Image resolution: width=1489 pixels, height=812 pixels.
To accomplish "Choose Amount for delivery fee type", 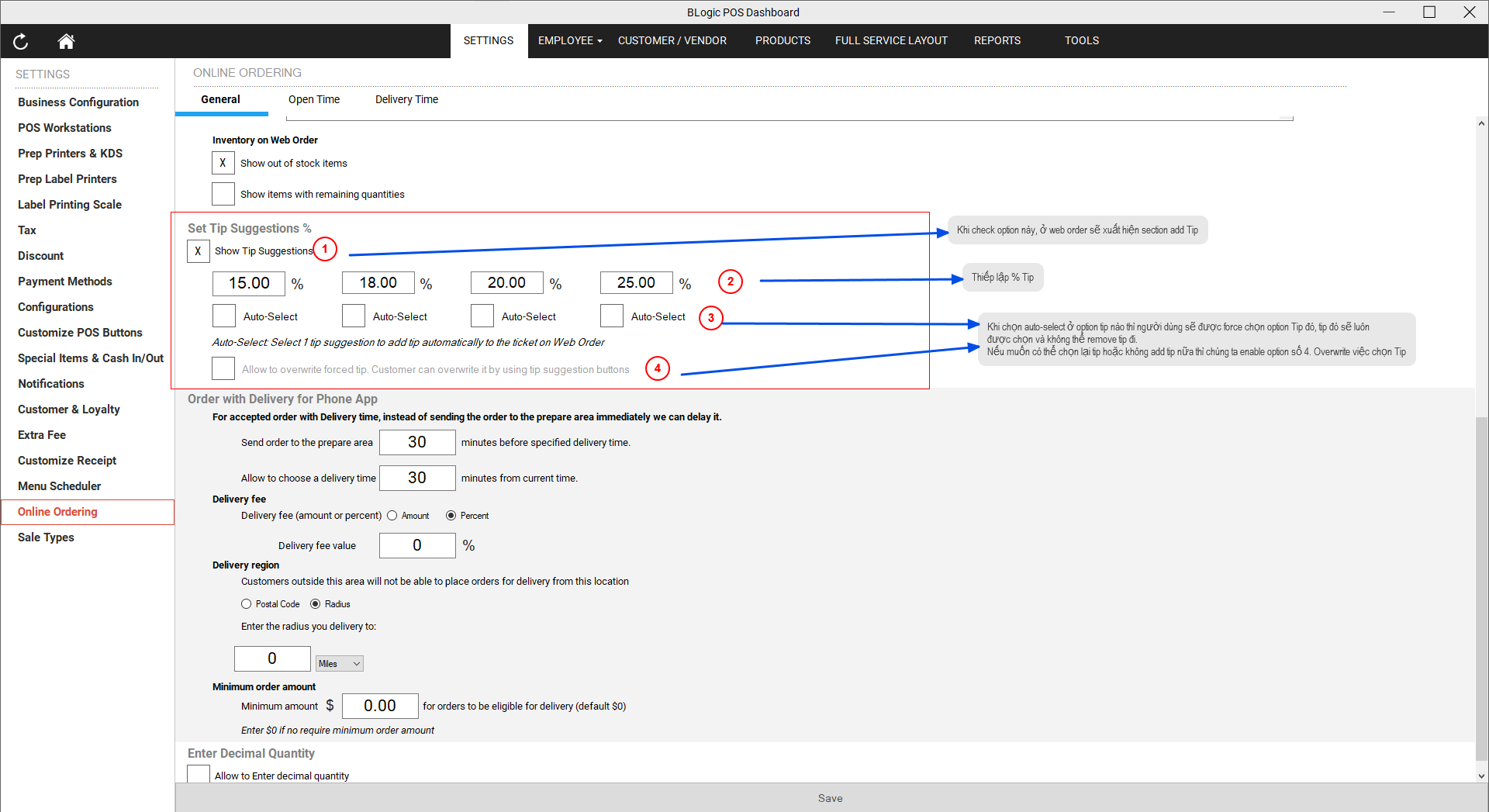I will [x=392, y=516].
